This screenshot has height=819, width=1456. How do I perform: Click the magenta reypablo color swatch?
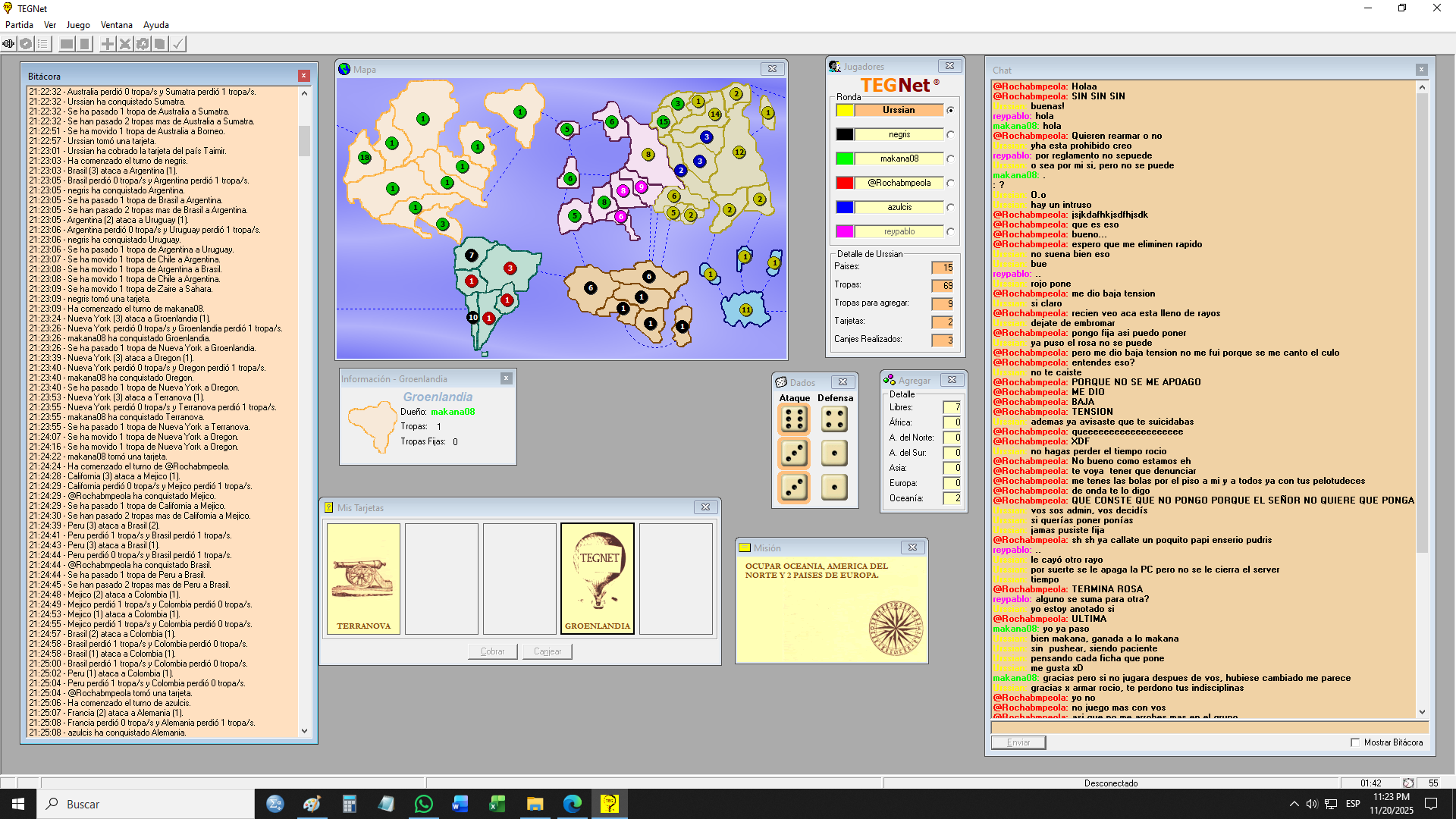845,231
